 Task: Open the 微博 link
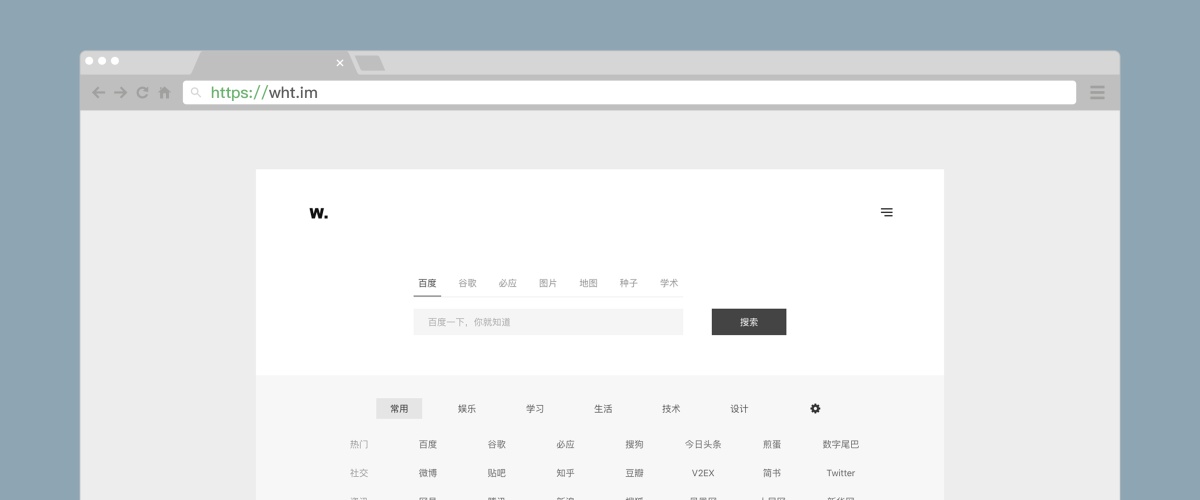[428, 473]
